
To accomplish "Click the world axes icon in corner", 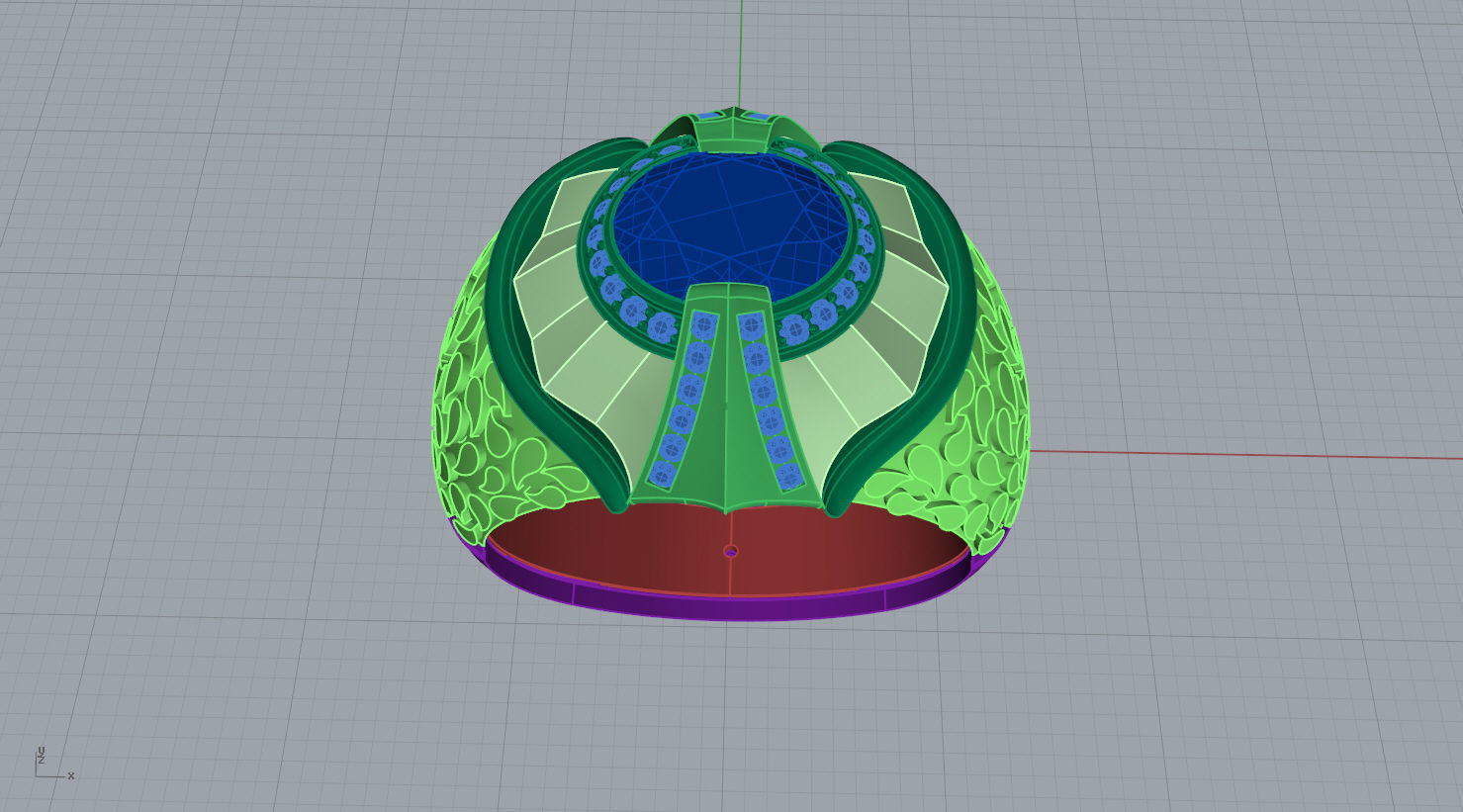I will tap(53, 764).
